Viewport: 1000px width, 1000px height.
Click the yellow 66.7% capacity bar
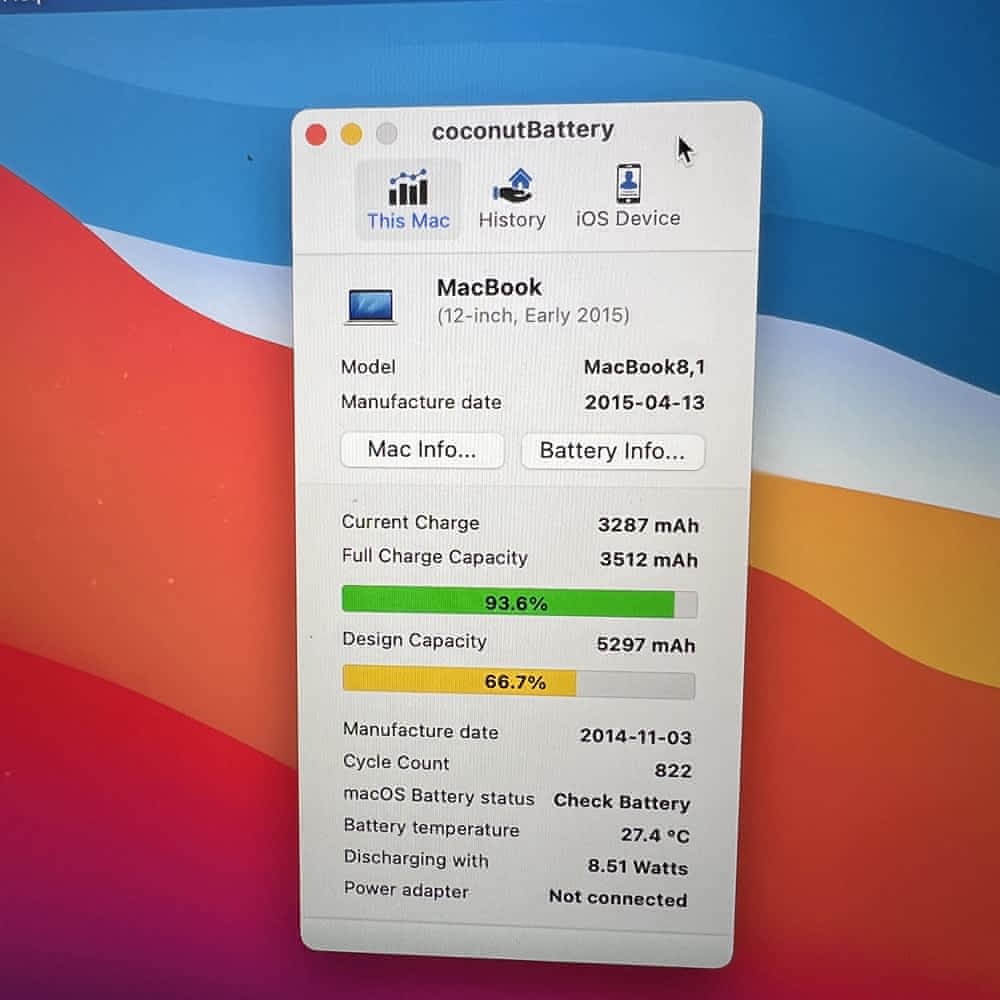(x=518, y=682)
